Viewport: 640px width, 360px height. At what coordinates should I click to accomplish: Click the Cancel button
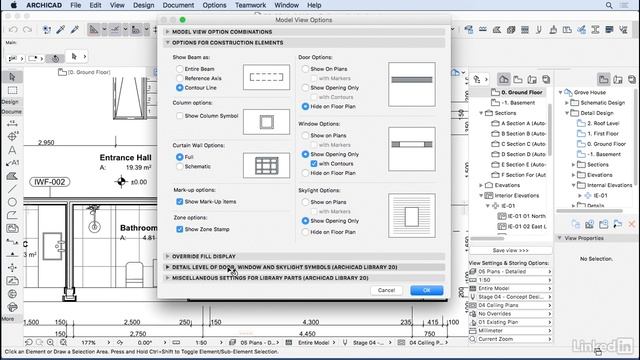[386, 290]
